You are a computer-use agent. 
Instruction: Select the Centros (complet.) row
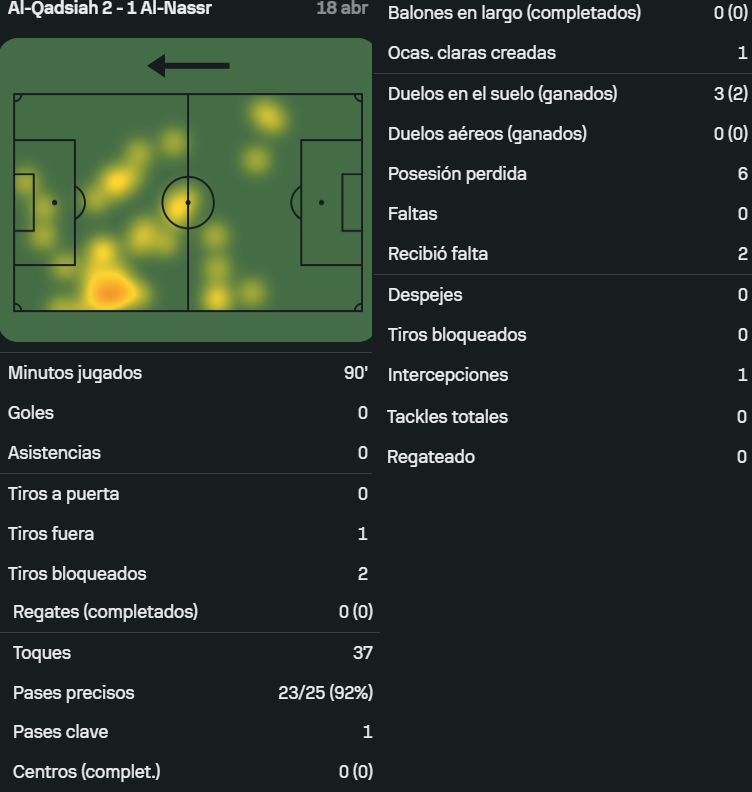click(190, 772)
